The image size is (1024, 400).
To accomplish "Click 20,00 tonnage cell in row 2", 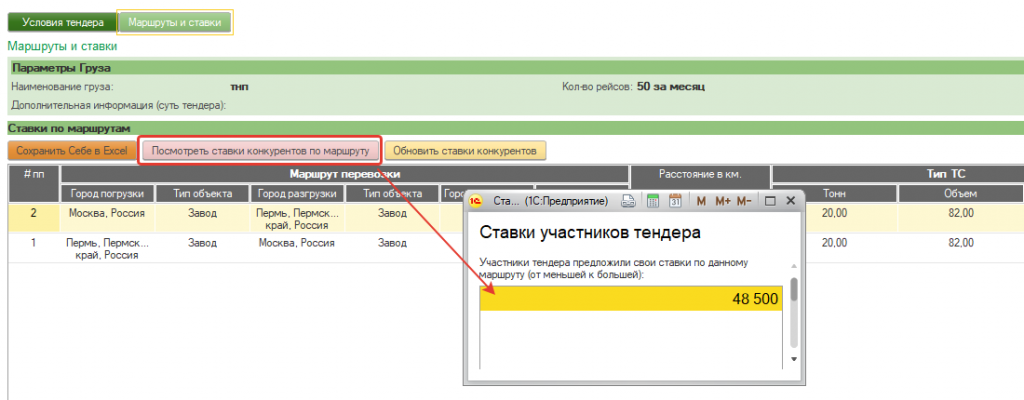I will (x=834, y=214).
